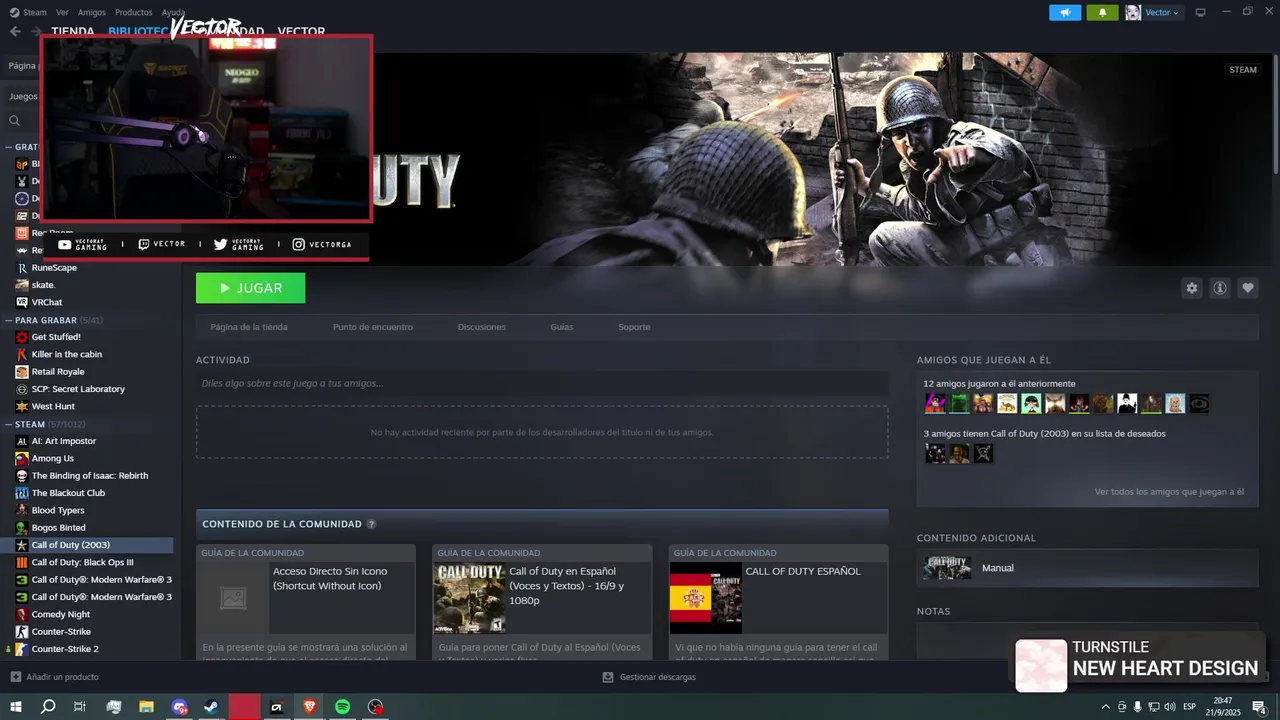The image size is (1280, 720).
Task: Open Call of Duty en Español guide
Action: tap(542, 601)
